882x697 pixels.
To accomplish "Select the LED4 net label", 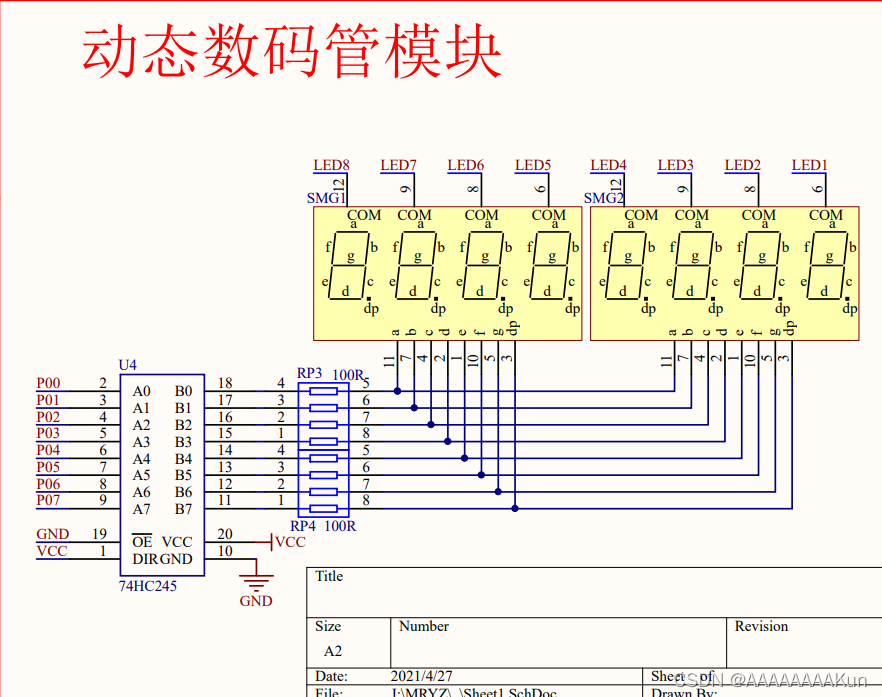I will pyautogui.click(x=608, y=165).
